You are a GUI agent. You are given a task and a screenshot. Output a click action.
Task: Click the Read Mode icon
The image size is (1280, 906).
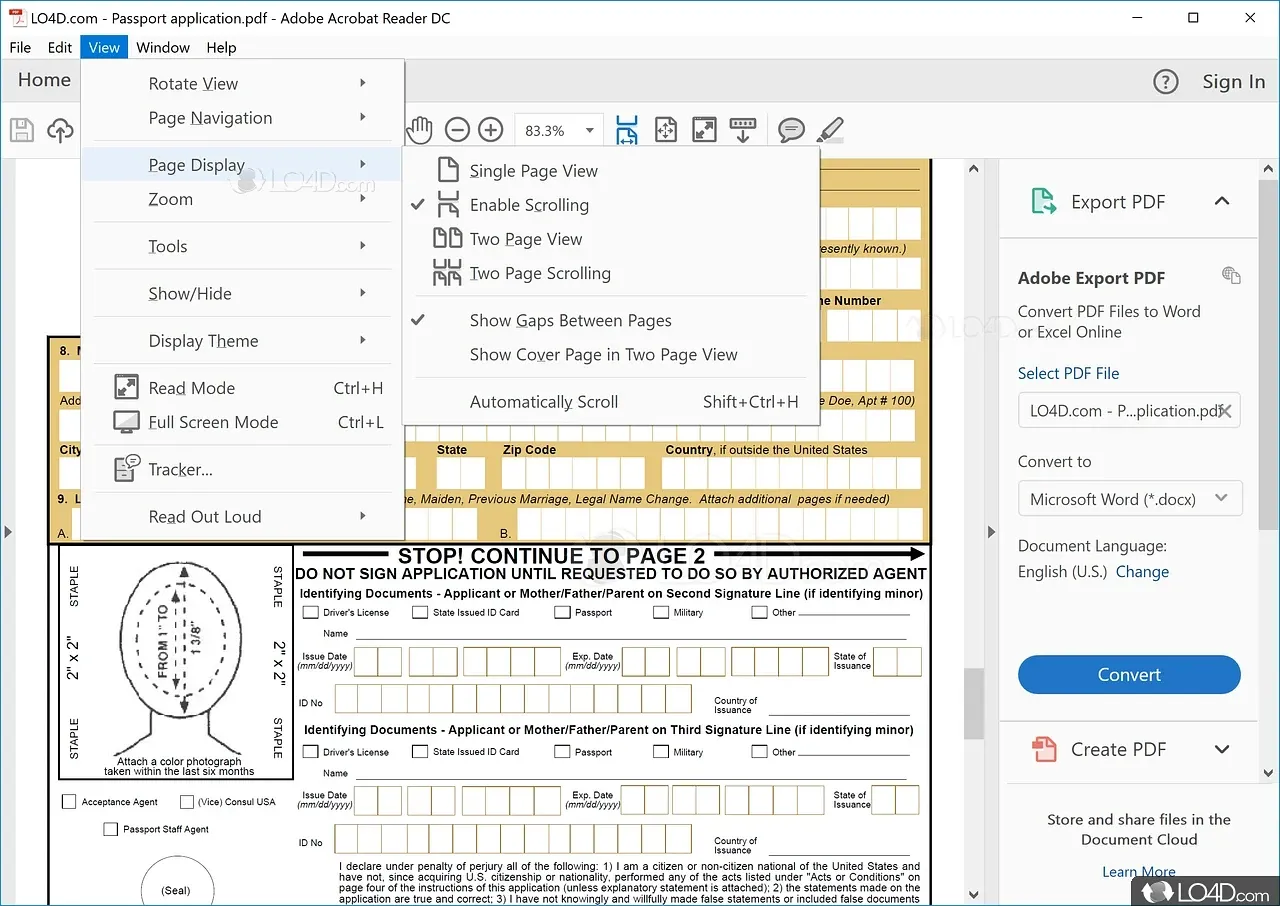click(127, 387)
